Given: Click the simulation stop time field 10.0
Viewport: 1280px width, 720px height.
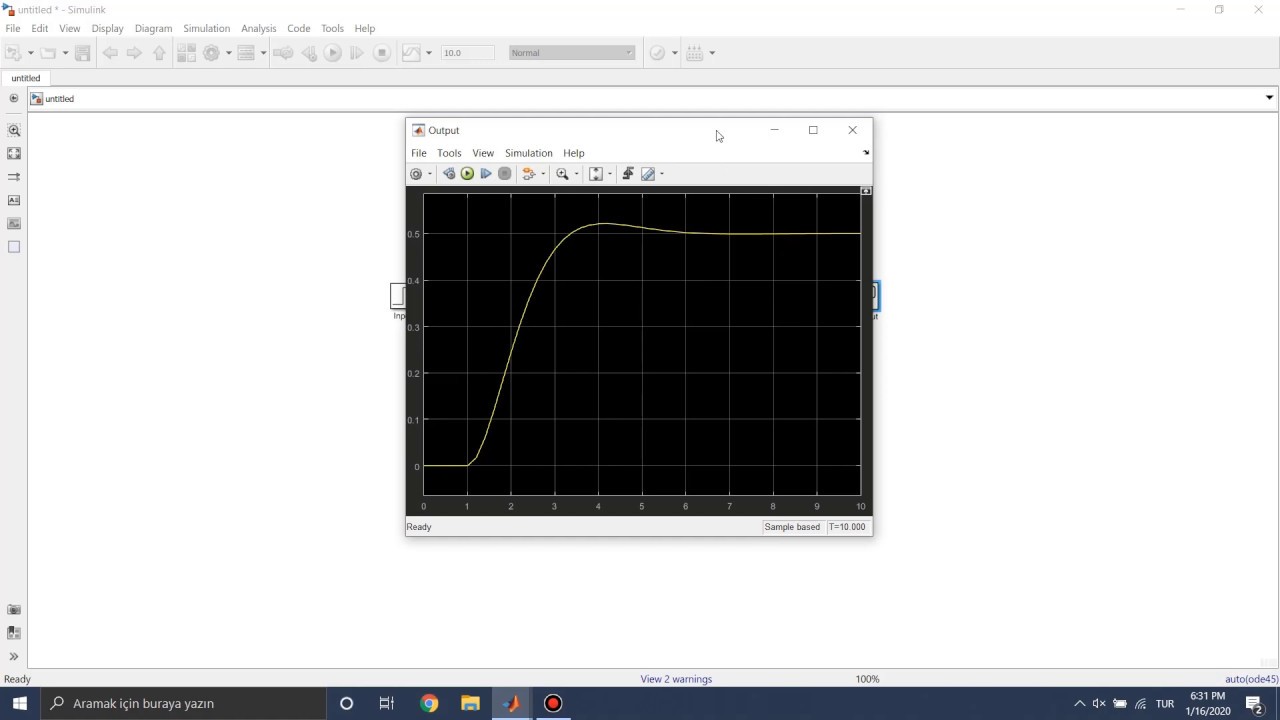Looking at the screenshot, I should pos(467,53).
